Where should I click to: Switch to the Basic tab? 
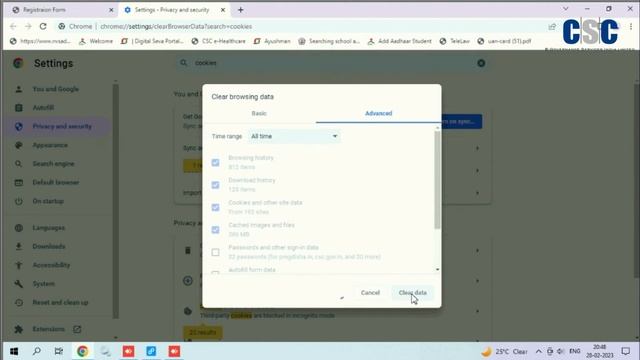(259, 113)
